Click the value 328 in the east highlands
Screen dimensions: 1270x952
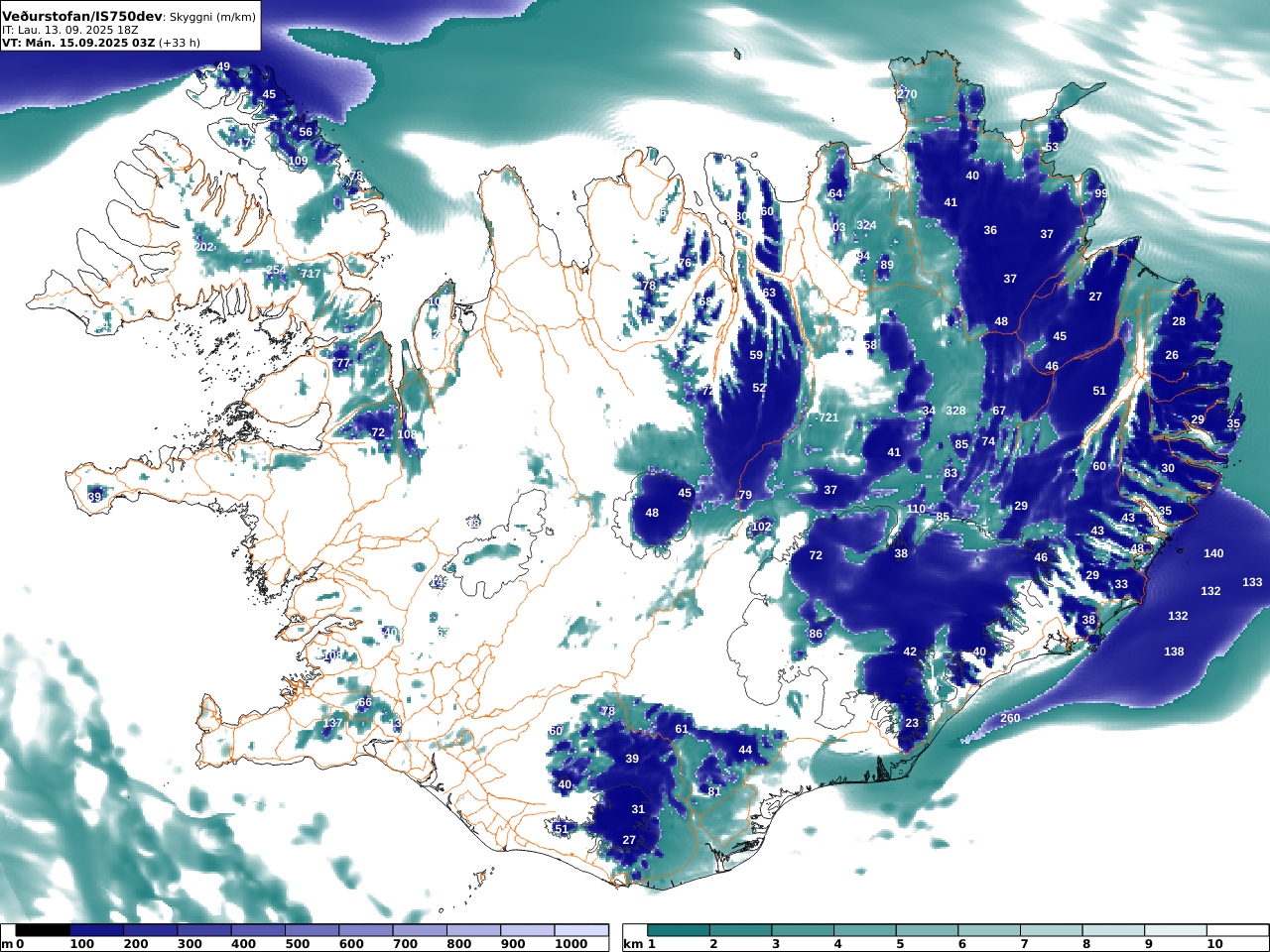tap(955, 411)
